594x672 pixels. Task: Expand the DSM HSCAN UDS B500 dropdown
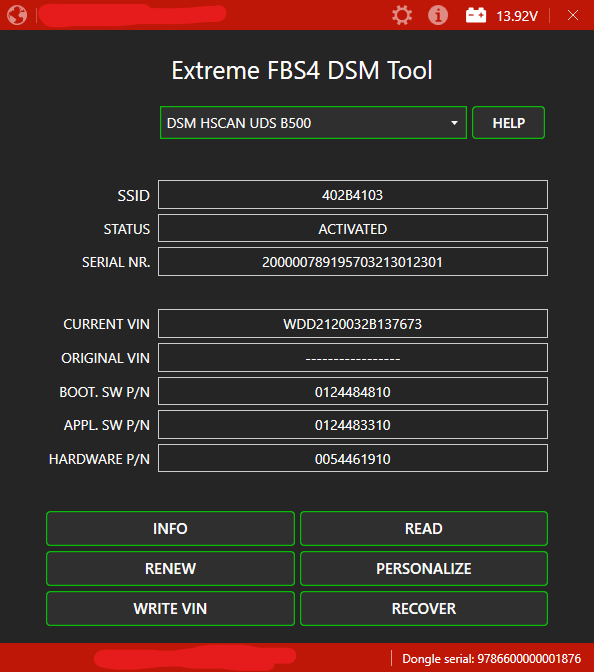[313, 123]
